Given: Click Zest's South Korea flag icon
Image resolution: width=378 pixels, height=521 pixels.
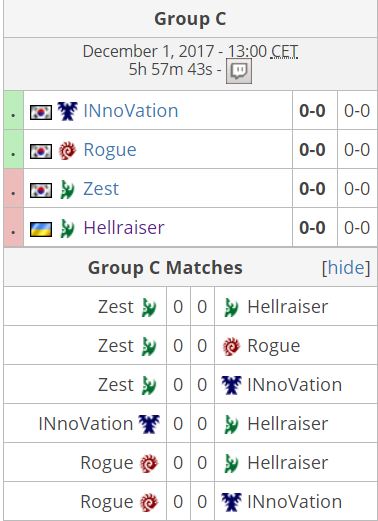Looking at the screenshot, I should pos(41,190).
